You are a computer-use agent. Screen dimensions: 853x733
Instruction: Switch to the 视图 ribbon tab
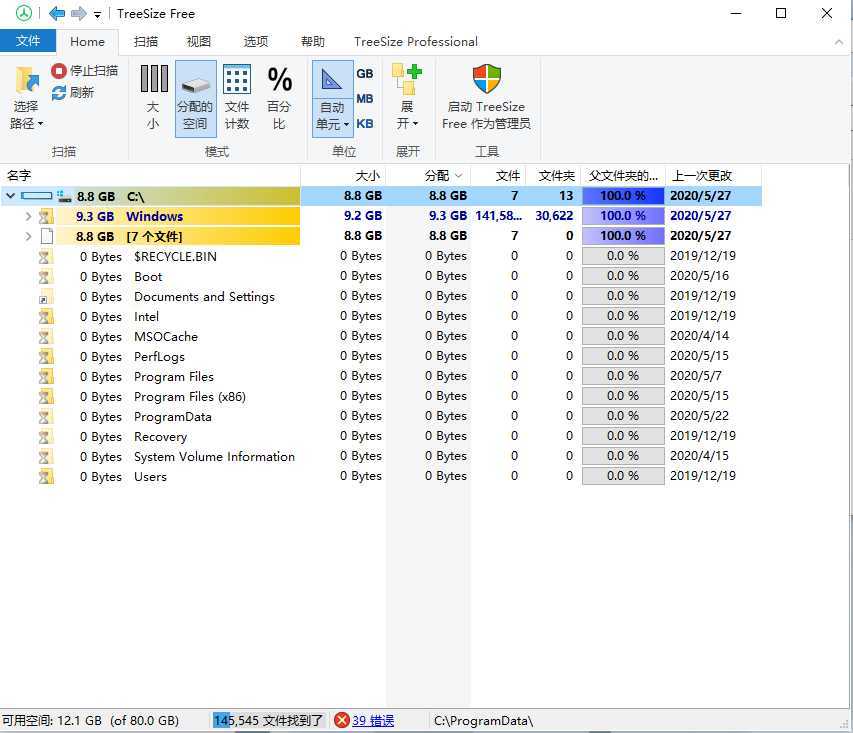199,42
